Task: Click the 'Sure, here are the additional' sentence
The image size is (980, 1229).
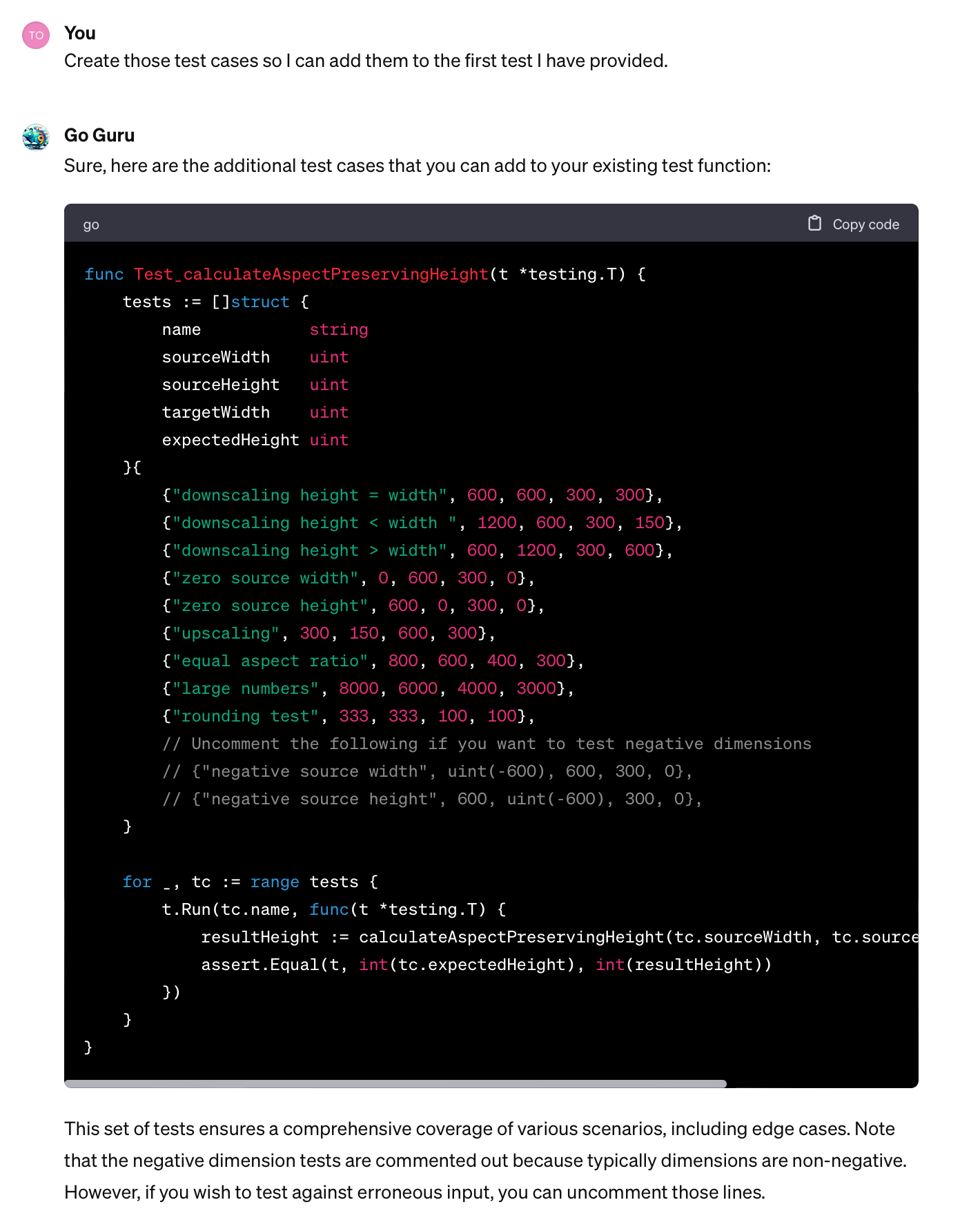Action: tap(418, 166)
